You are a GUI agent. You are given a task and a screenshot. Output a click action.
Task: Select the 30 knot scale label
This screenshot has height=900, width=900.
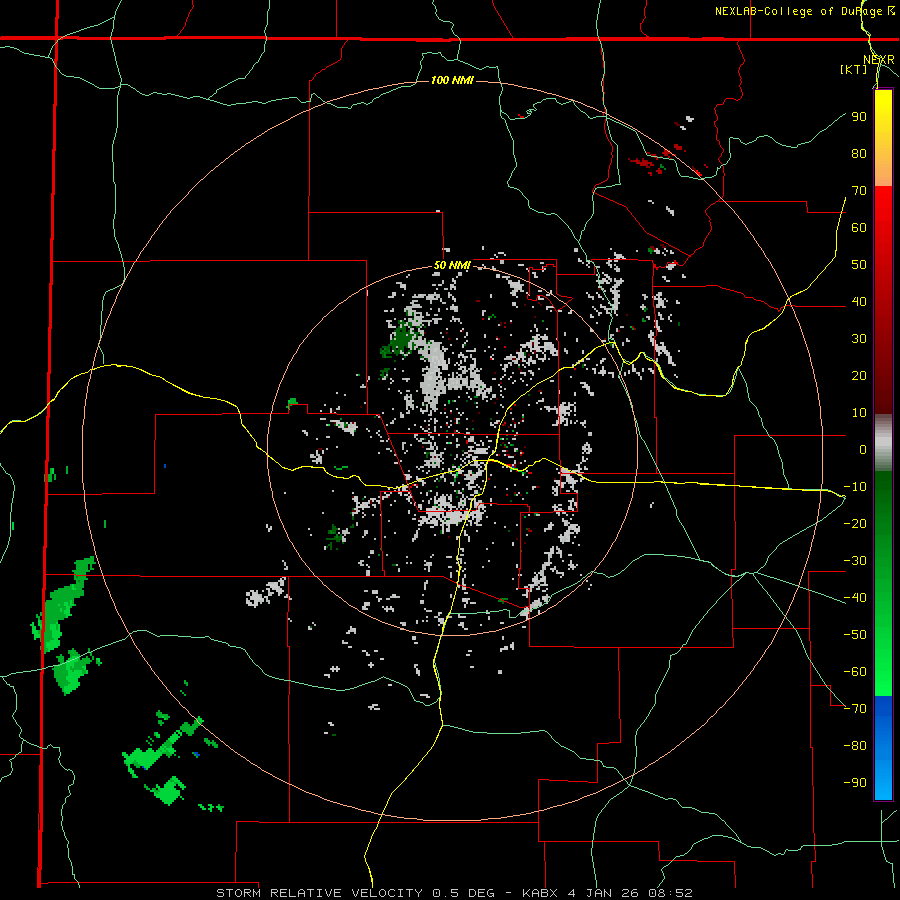click(x=859, y=339)
